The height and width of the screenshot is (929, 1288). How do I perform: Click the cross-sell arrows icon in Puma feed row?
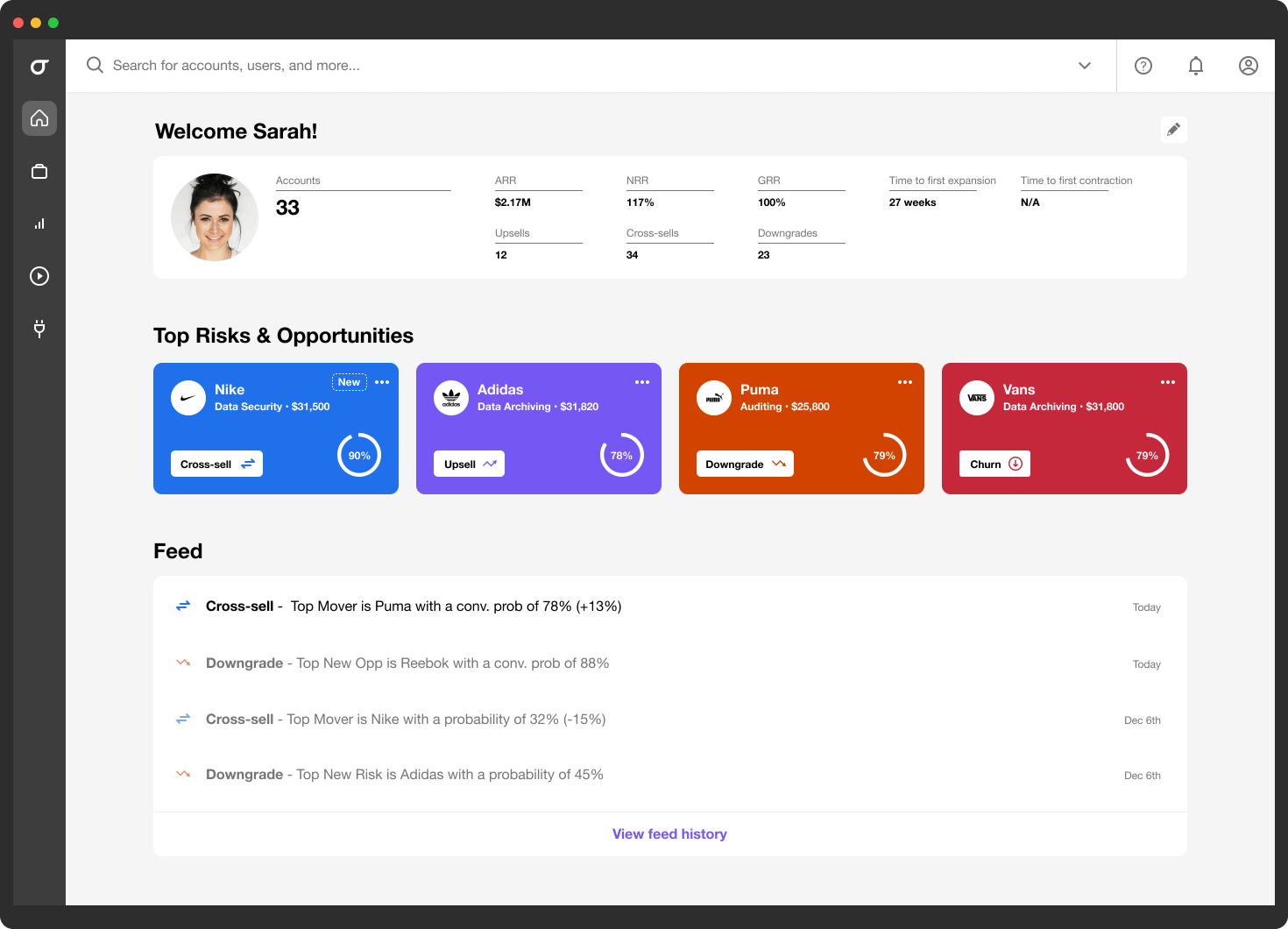click(x=183, y=606)
